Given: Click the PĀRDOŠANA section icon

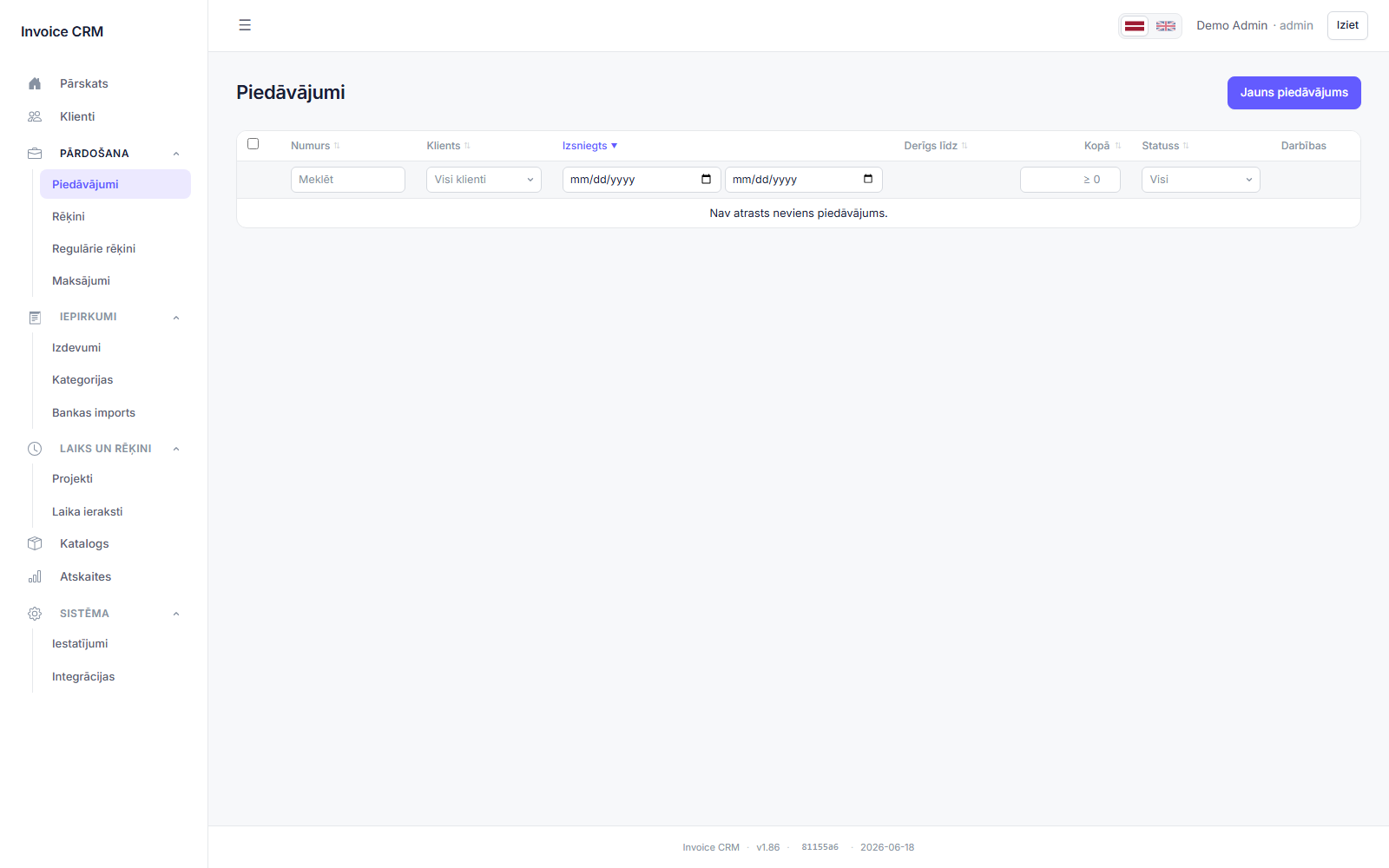Looking at the screenshot, I should click(35, 154).
